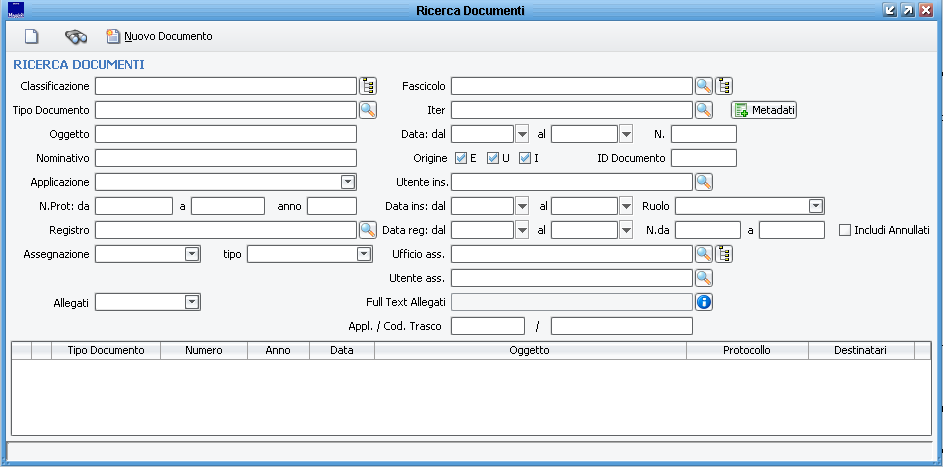Click the Full Text Allegati info icon

click(704, 302)
